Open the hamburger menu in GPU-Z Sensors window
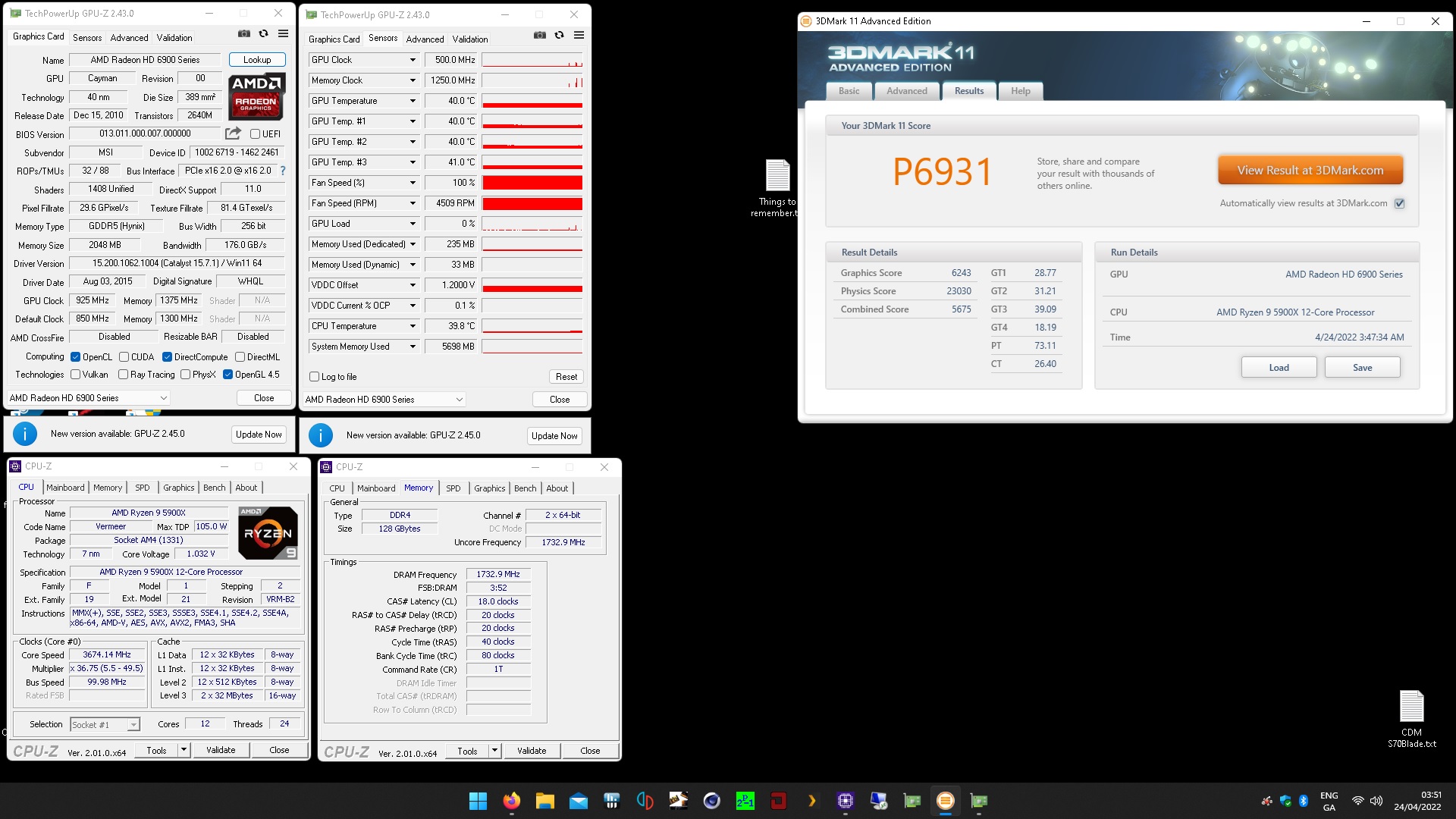Viewport: 1456px width, 819px height. [x=579, y=36]
